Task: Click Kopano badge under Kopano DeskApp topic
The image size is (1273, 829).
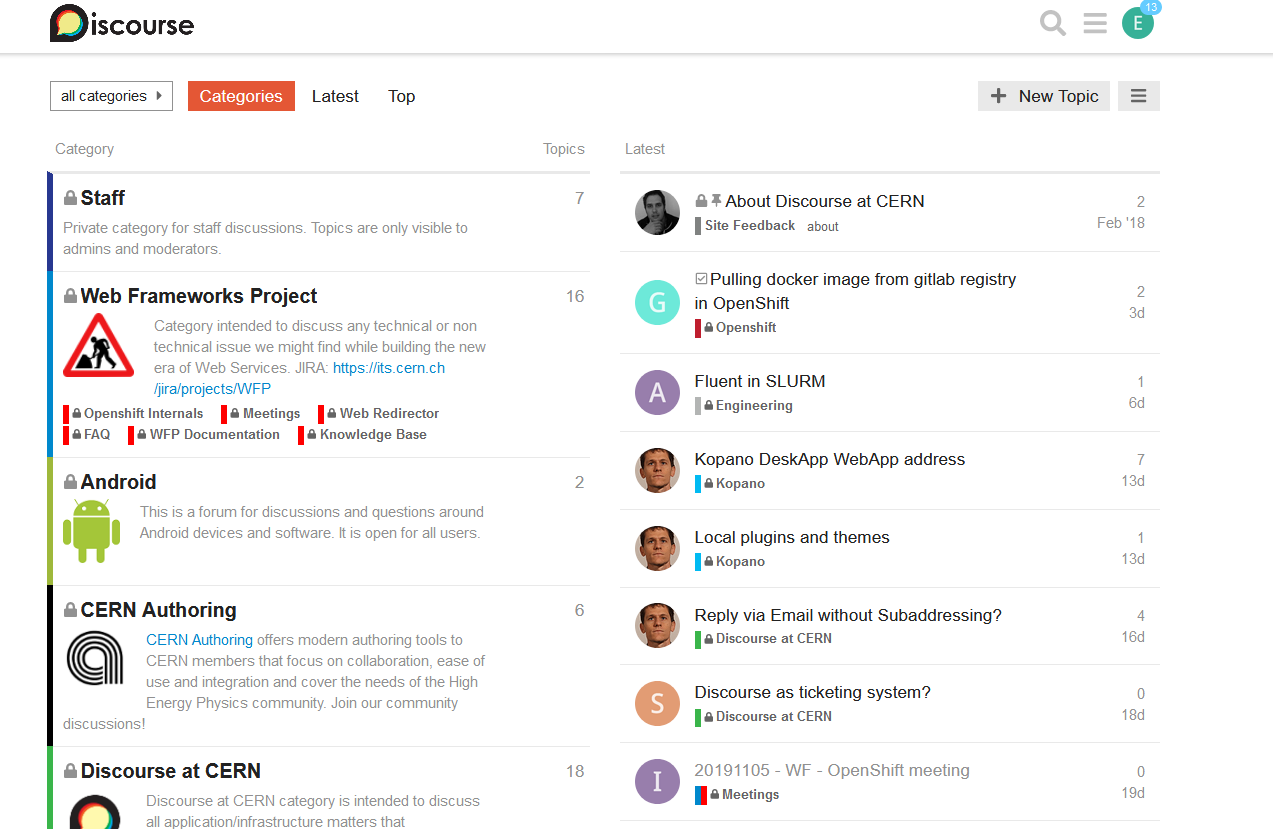Action: coord(730,484)
